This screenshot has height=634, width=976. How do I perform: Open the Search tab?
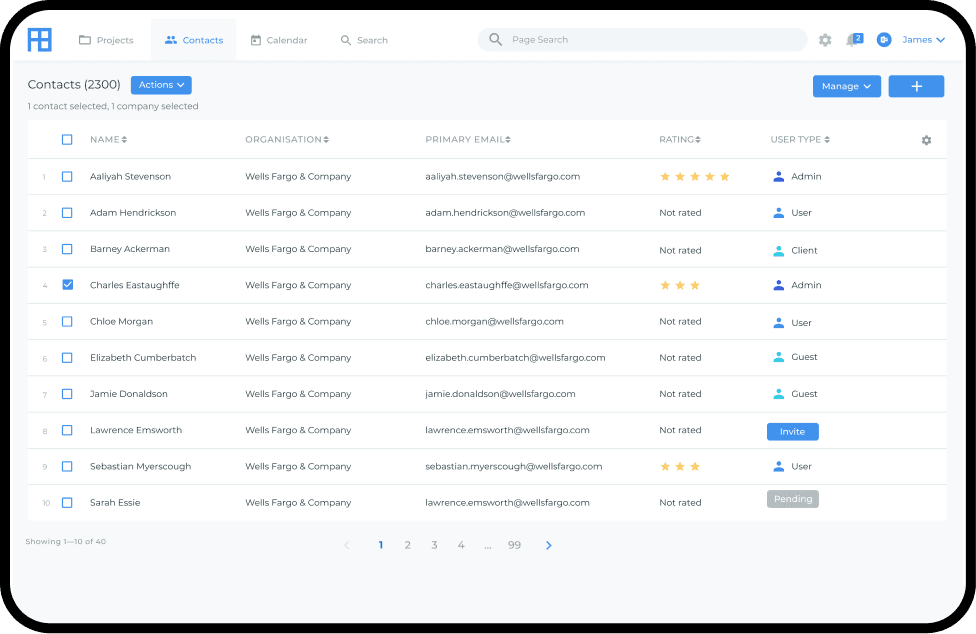[x=364, y=40]
